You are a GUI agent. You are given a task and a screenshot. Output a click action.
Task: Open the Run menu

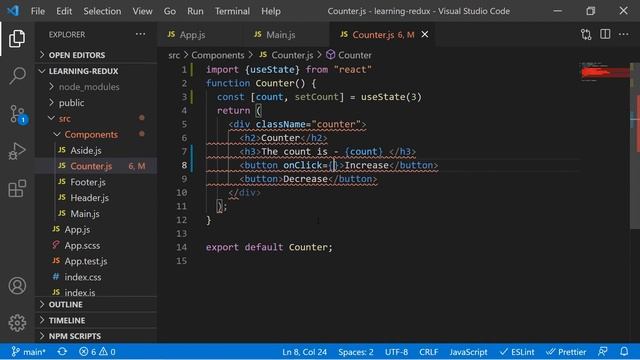pyautogui.click(x=195, y=11)
